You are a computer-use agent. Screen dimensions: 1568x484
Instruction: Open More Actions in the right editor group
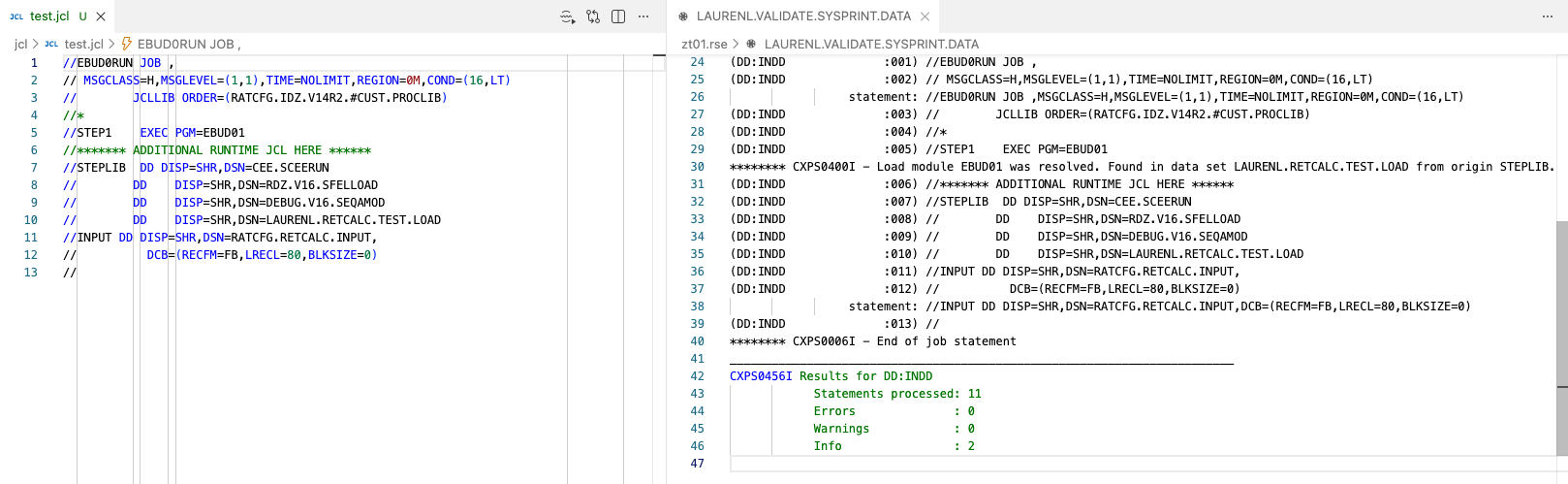pyautogui.click(x=1547, y=16)
